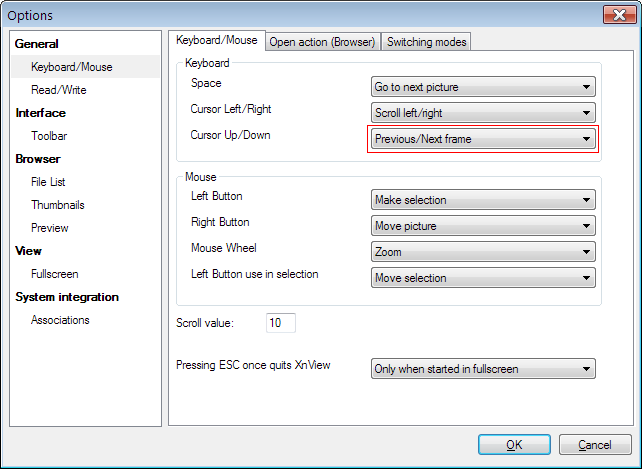Image resolution: width=642 pixels, height=469 pixels.
Task: Click the Cancel button
Action: [x=595, y=445]
